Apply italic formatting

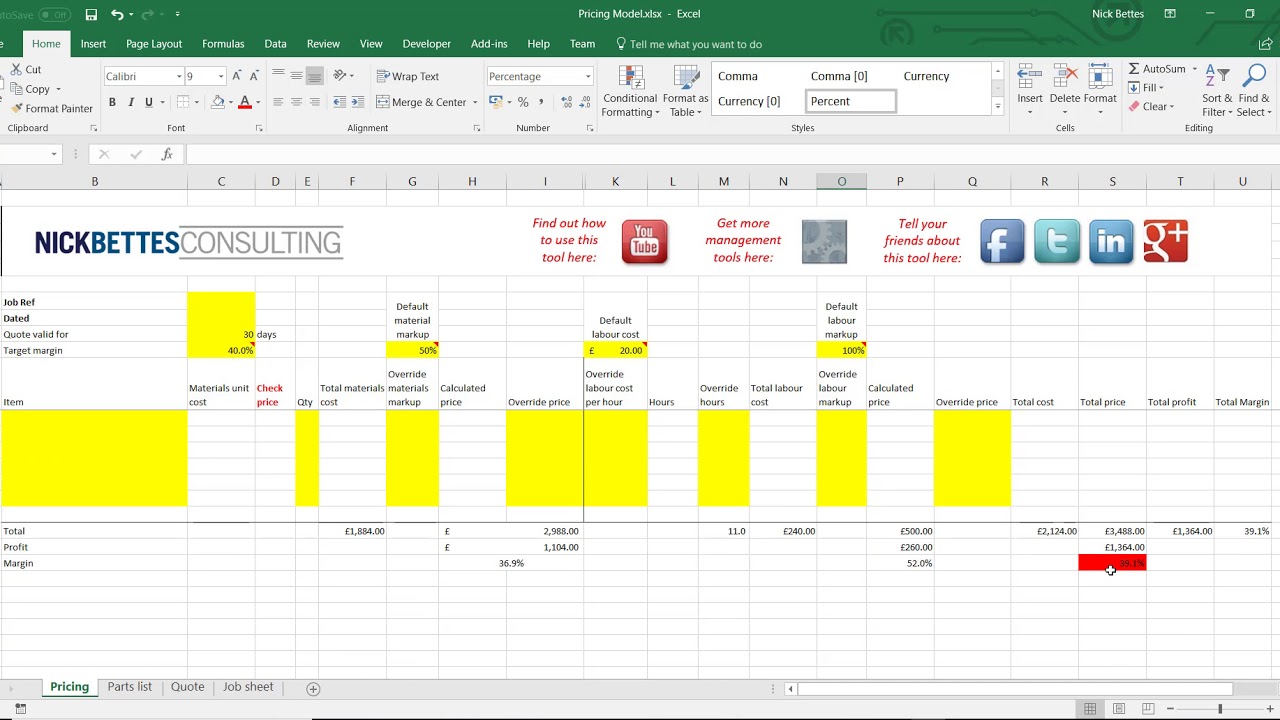click(x=131, y=102)
